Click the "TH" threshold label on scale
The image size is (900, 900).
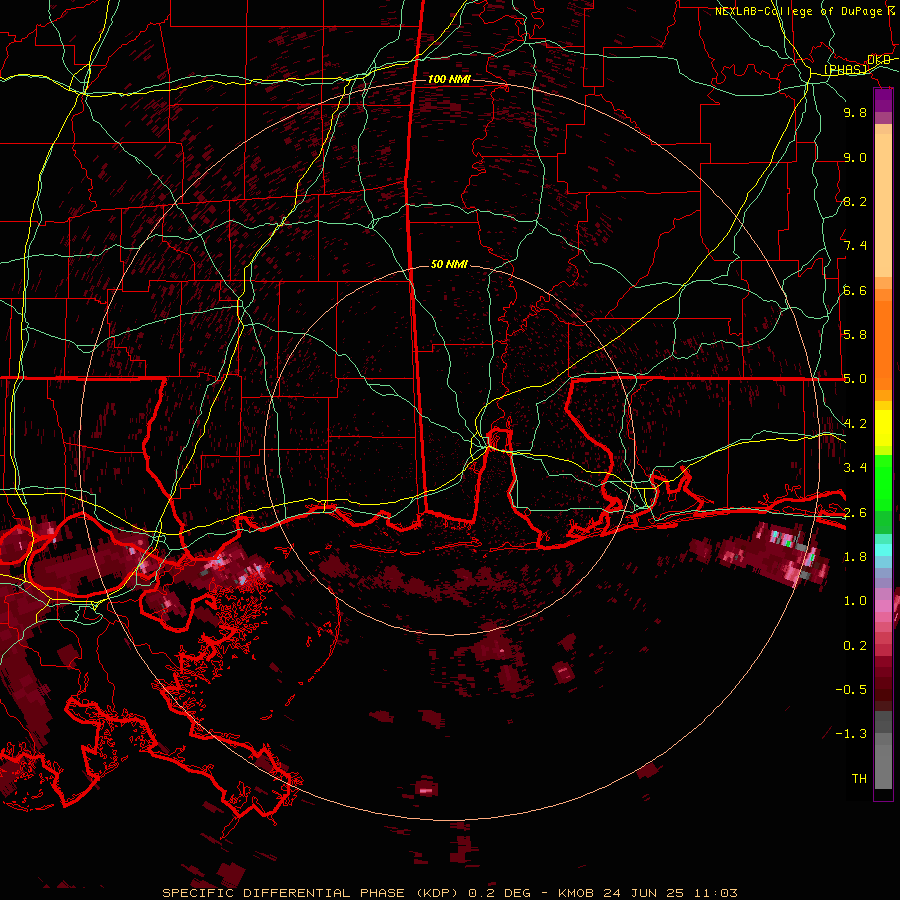859,779
